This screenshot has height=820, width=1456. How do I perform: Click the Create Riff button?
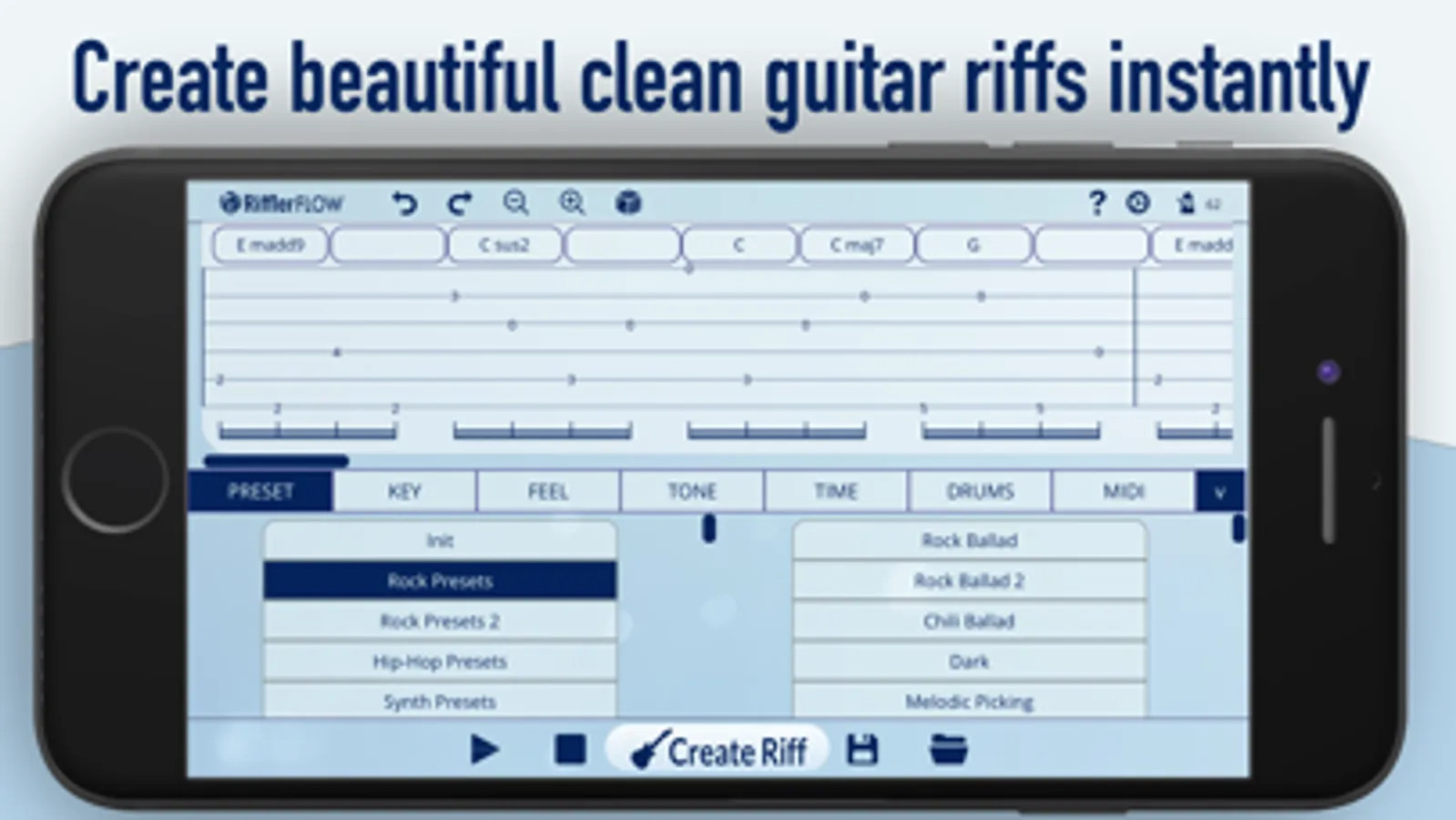coord(718,750)
